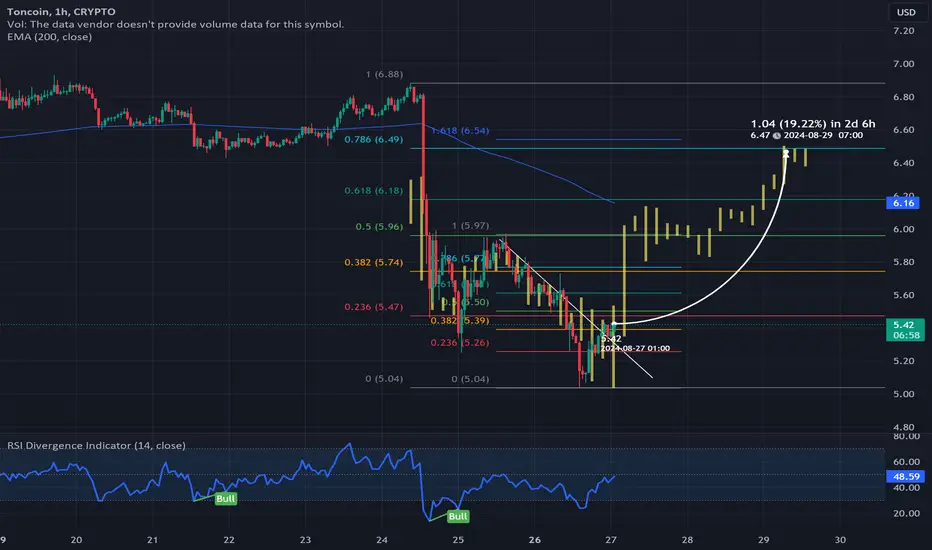Click the Toncoin, 1h, CRYPTO symbol title
This screenshot has width=932, height=550.
(x=61, y=11)
